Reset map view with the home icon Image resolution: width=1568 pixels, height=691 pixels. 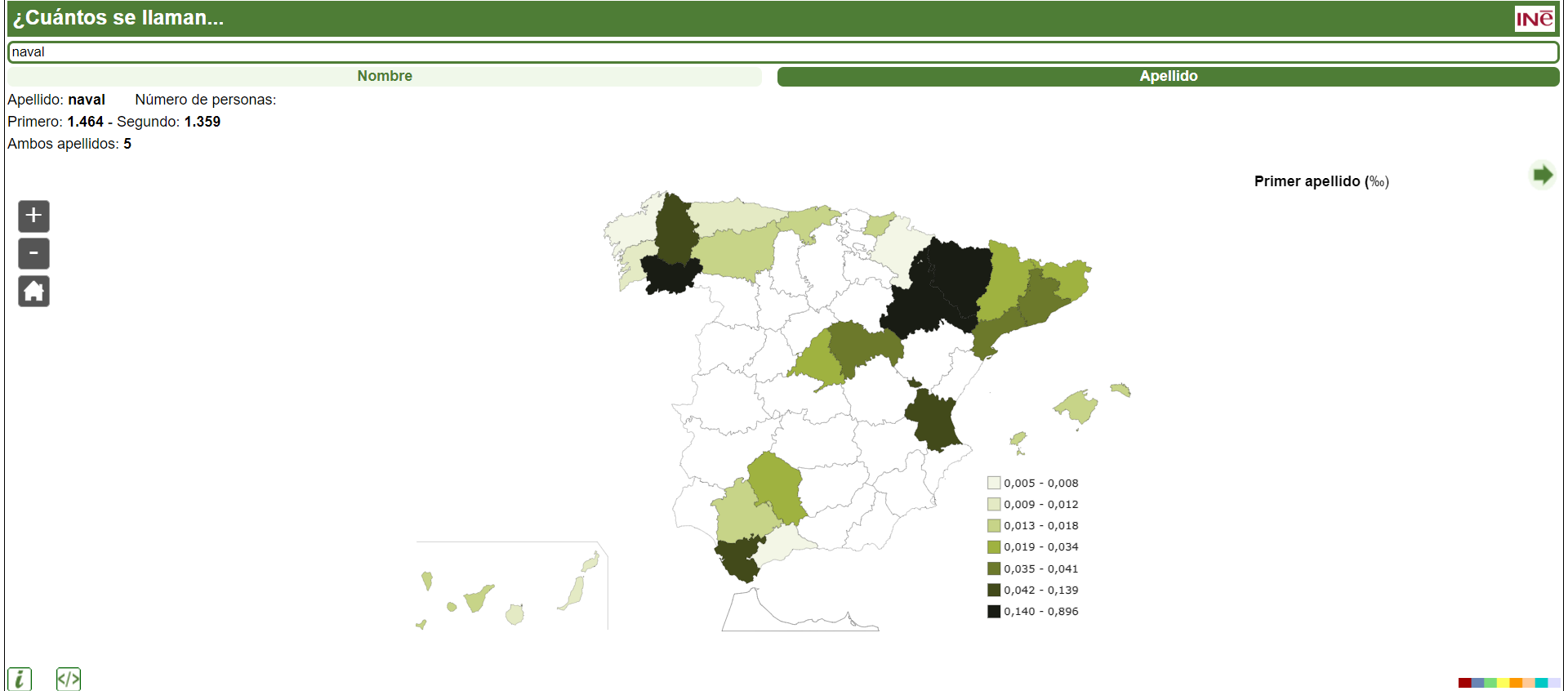pyautogui.click(x=33, y=292)
